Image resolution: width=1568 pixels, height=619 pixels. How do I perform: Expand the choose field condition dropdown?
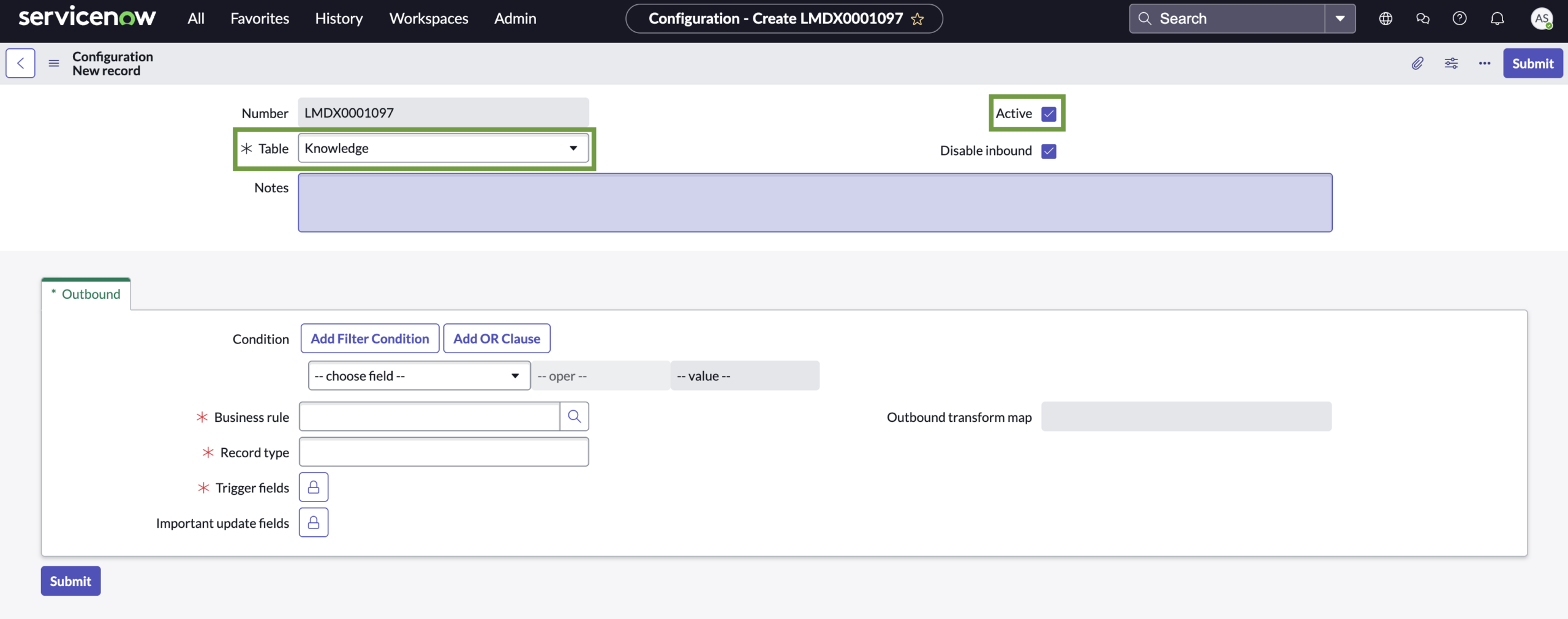pos(514,375)
